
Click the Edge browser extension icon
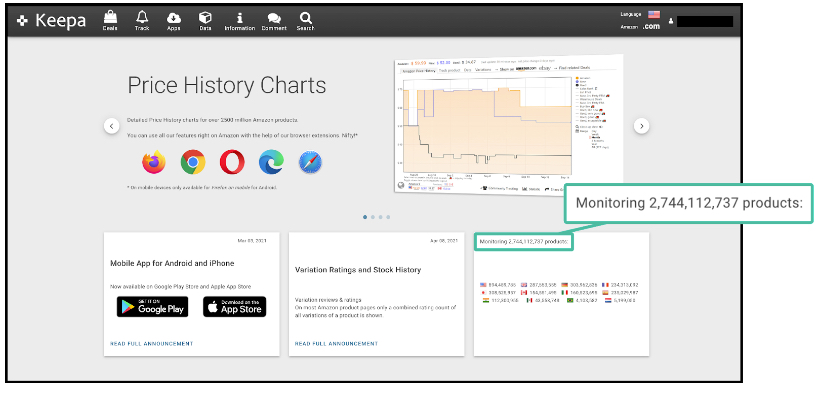pos(271,162)
